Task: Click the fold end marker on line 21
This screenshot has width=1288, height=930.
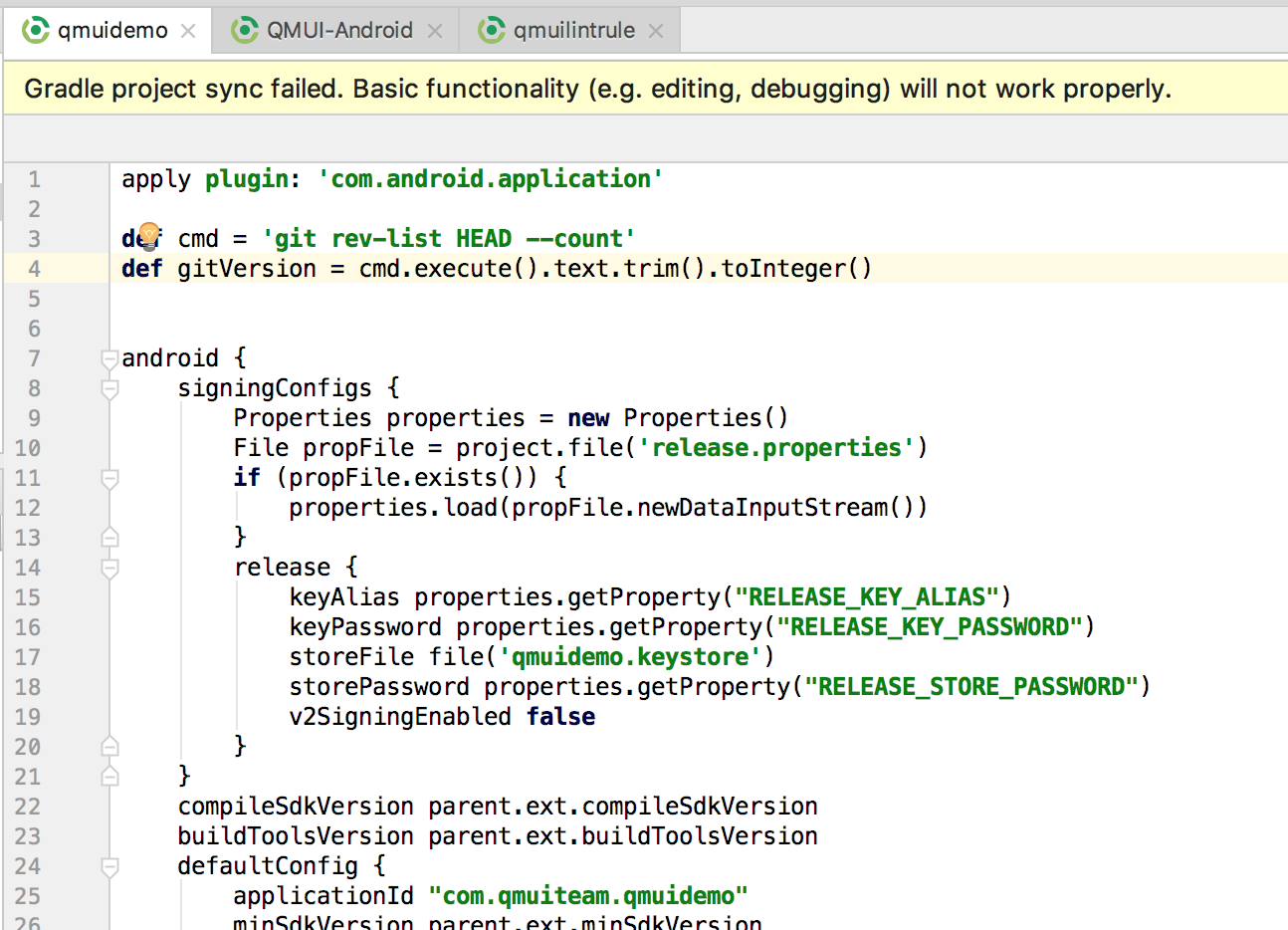Action: 109,777
